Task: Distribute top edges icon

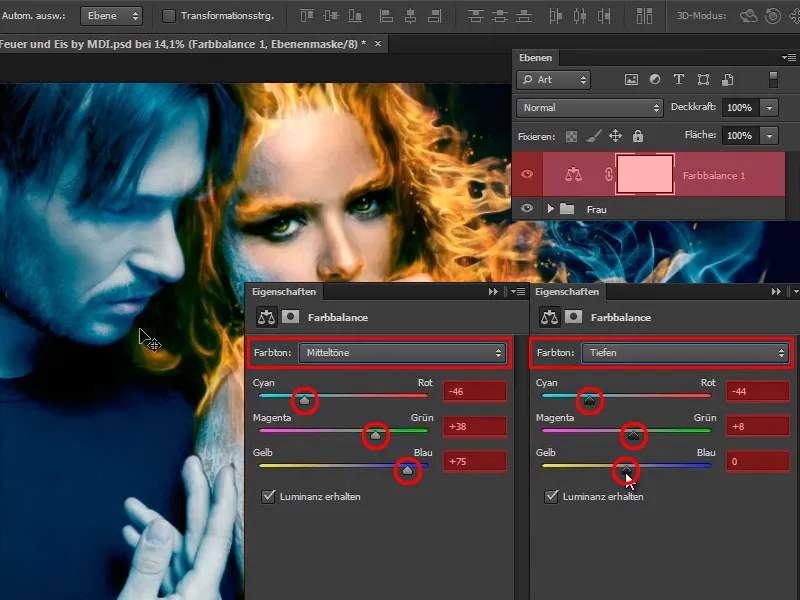Action: pyautogui.click(x=476, y=16)
